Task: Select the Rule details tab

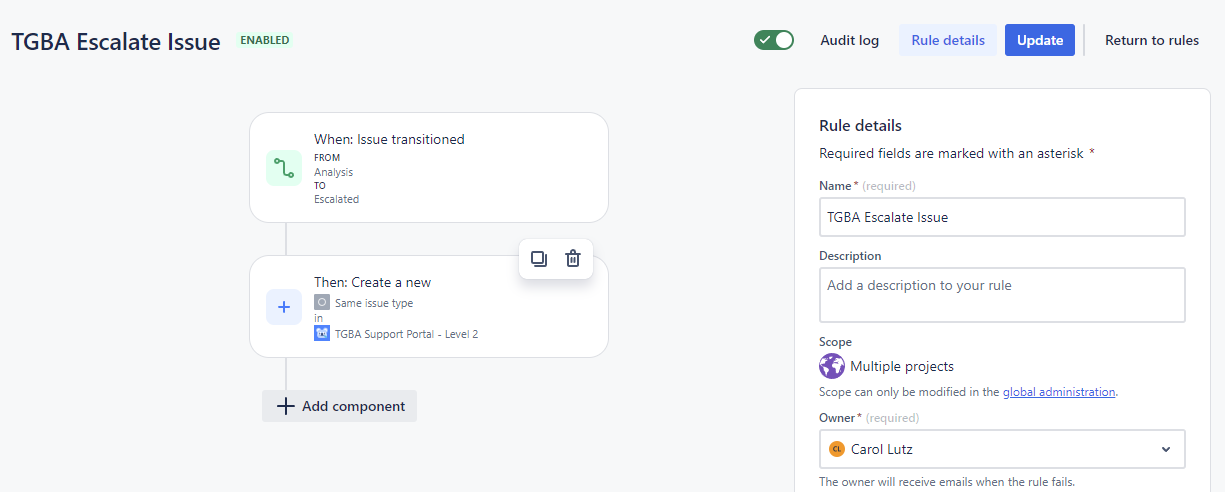Action: (x=948, y=40)
